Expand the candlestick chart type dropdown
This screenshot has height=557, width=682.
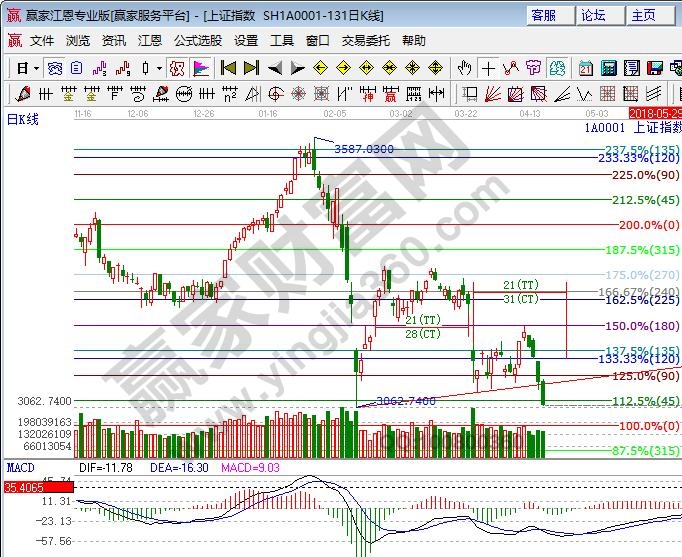[x=159, y=68]
